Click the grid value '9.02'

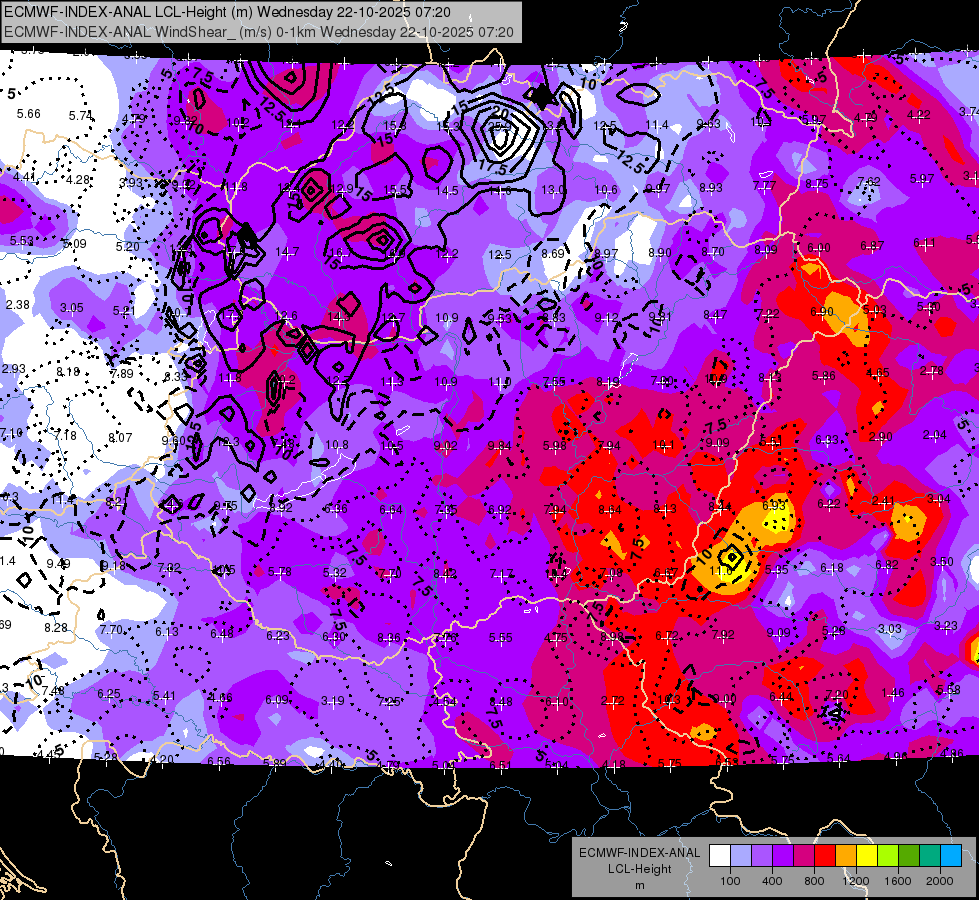click(445, 445)
